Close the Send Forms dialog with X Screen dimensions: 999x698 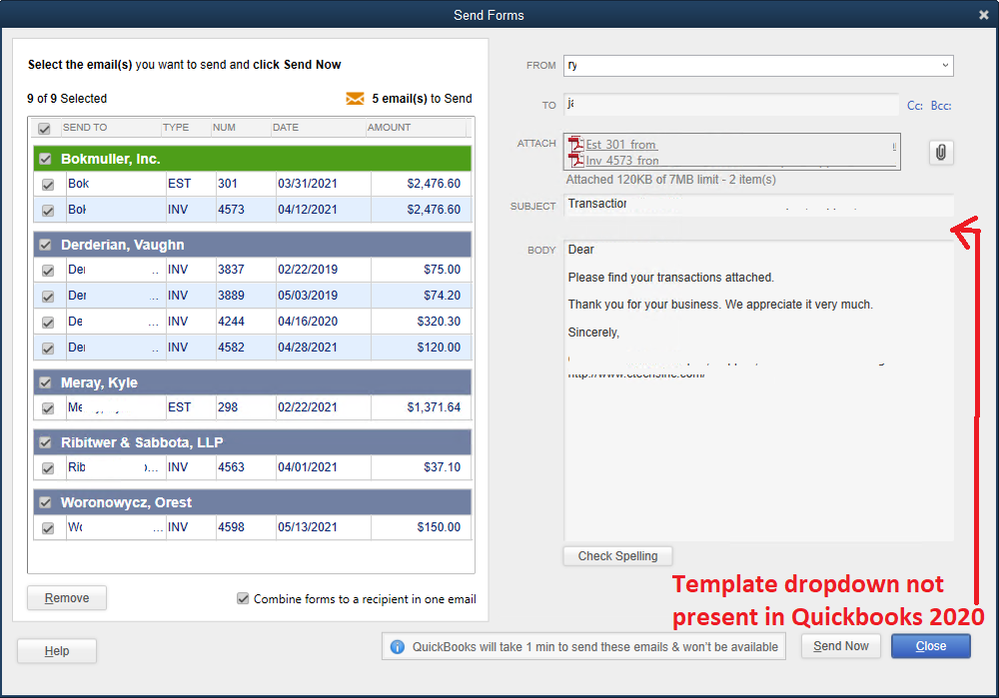pos(984,15)
